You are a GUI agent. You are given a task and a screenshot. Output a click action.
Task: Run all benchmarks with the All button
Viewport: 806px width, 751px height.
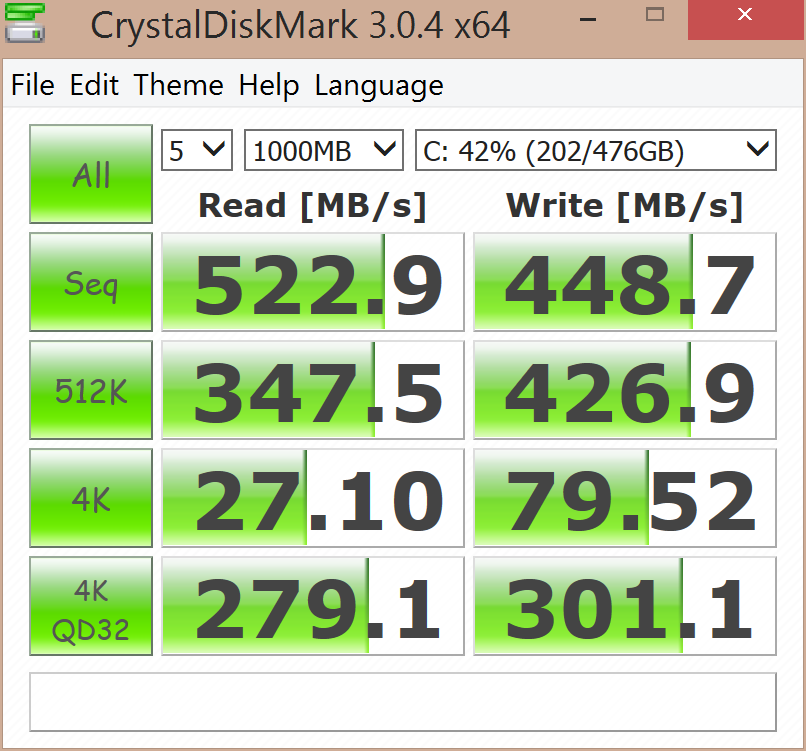click(x=91, y=174)
